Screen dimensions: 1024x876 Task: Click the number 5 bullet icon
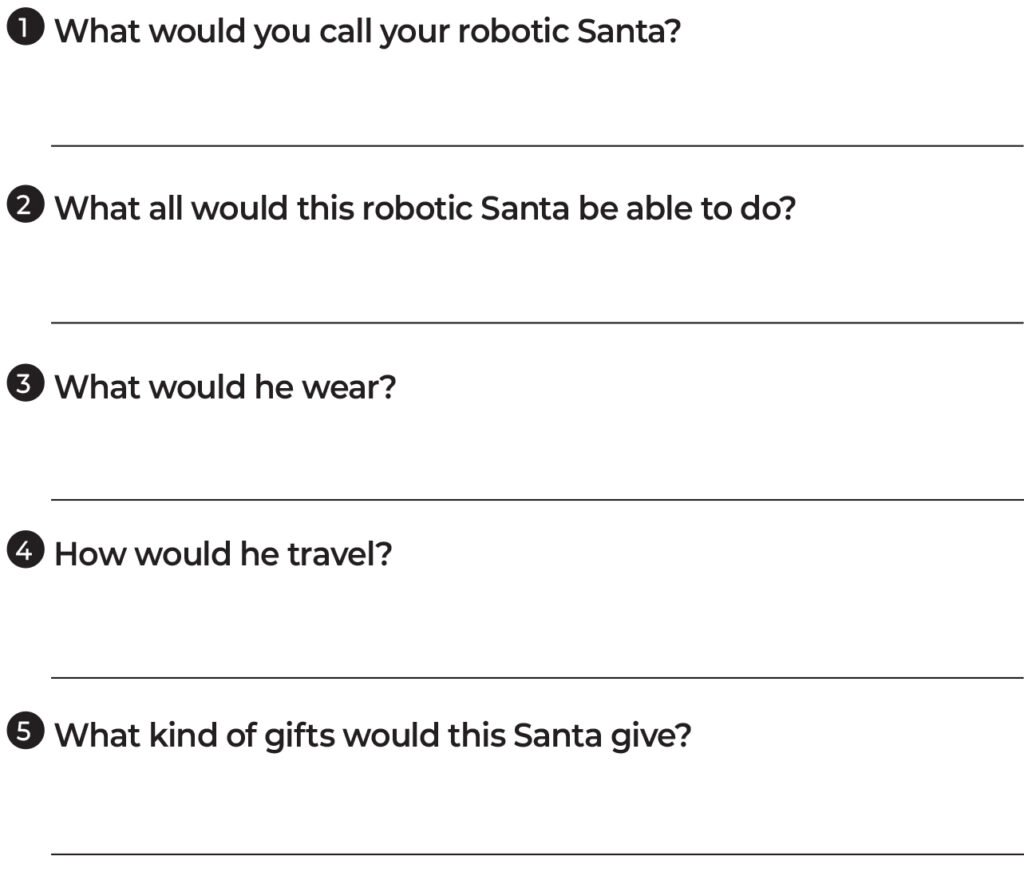[24, 733]
